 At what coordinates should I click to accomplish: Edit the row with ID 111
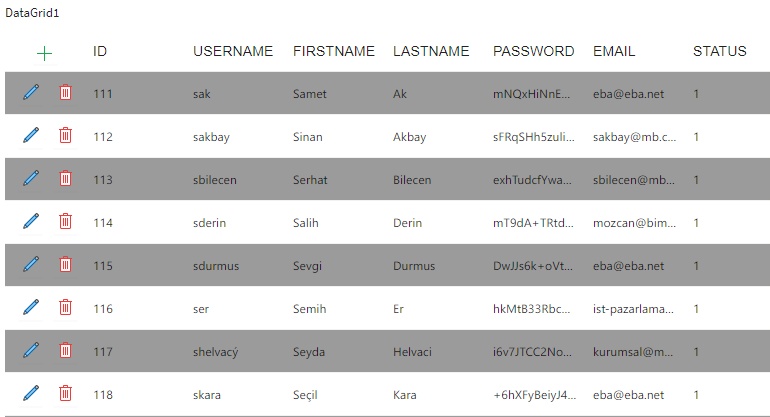[31, 93]
